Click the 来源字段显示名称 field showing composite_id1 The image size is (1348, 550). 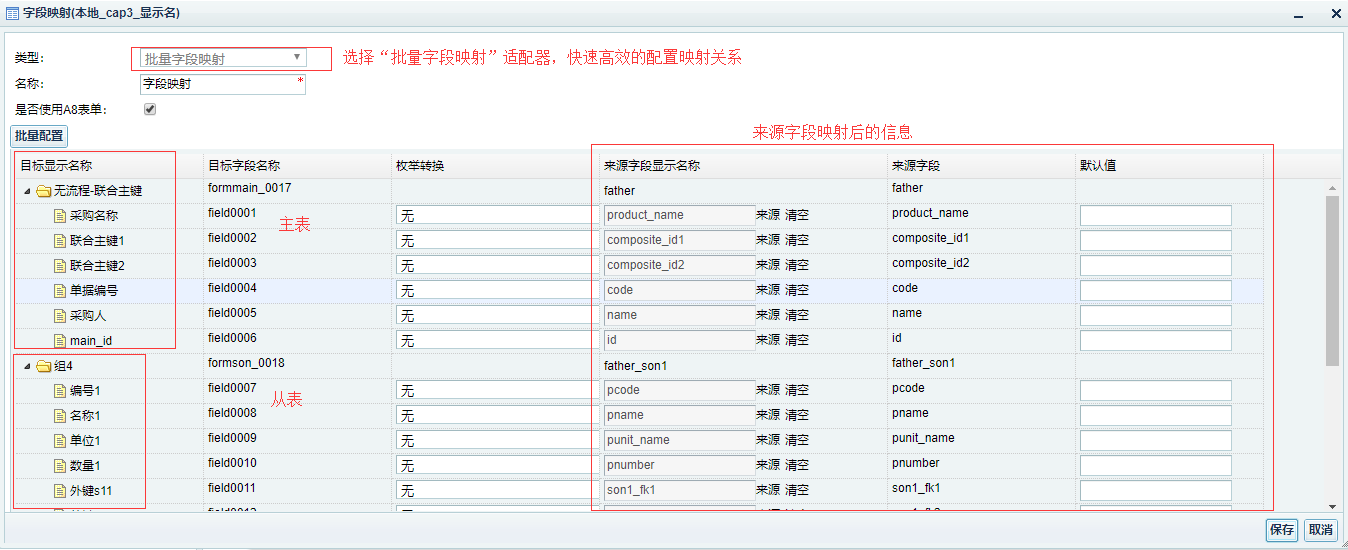(x=679, y=240)
